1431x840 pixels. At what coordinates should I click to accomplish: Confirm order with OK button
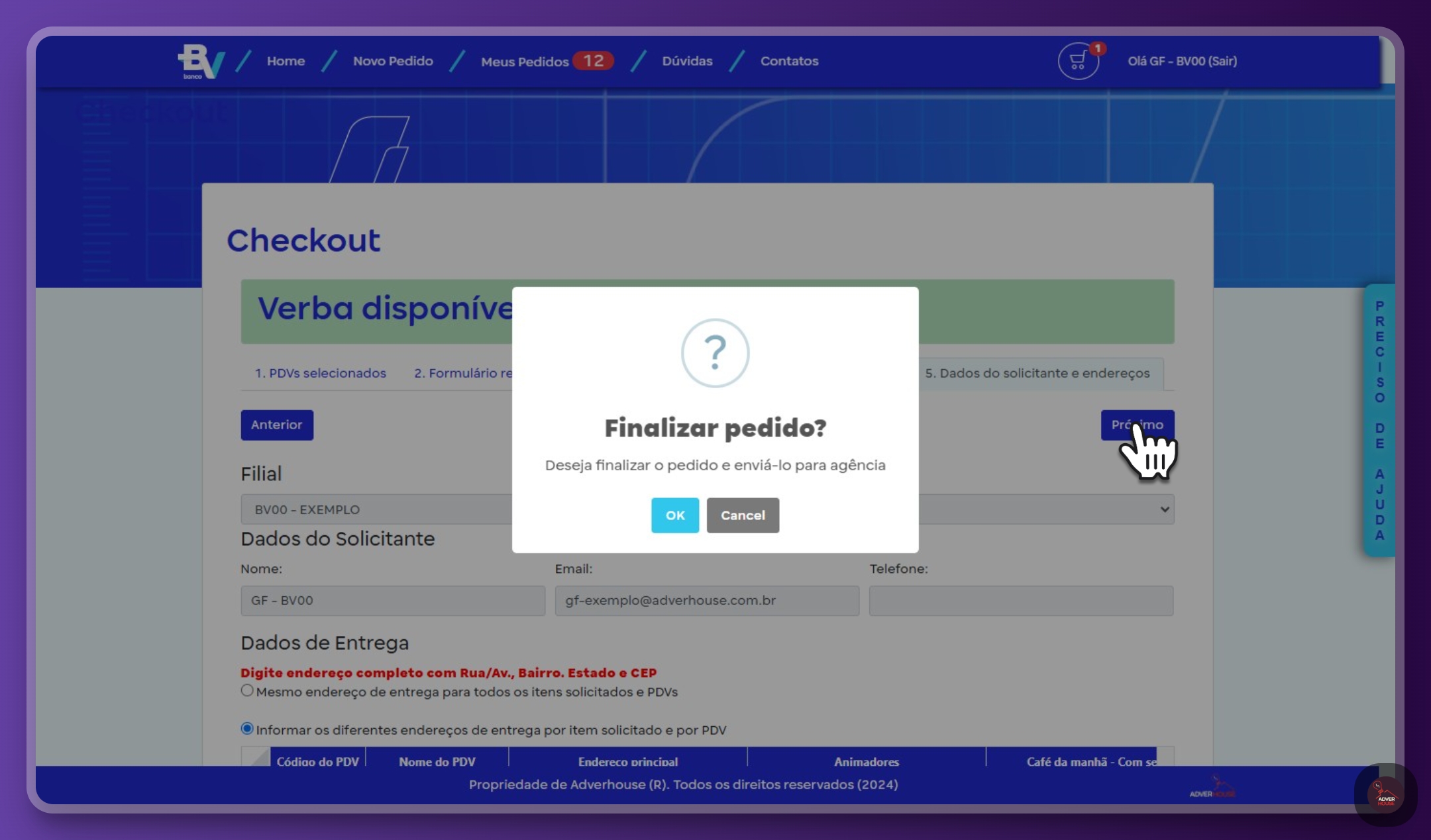click(674, 515)
